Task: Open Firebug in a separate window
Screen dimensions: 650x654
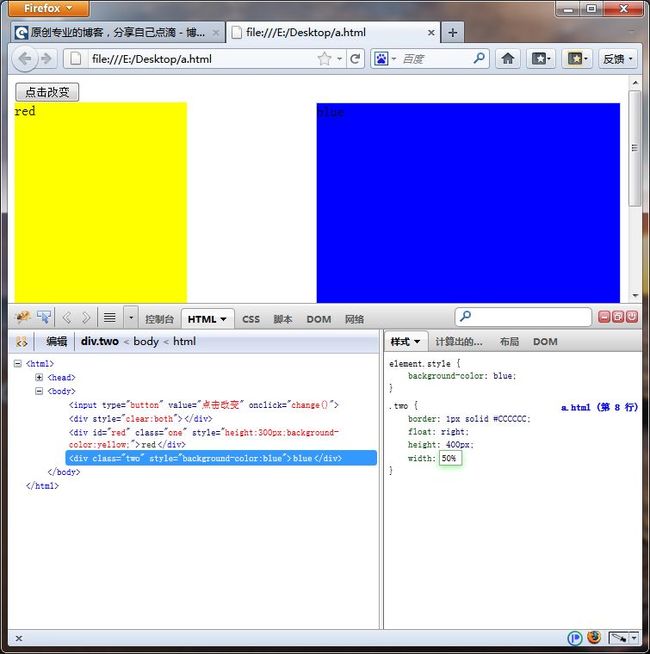Action: (x=618, y=317)
